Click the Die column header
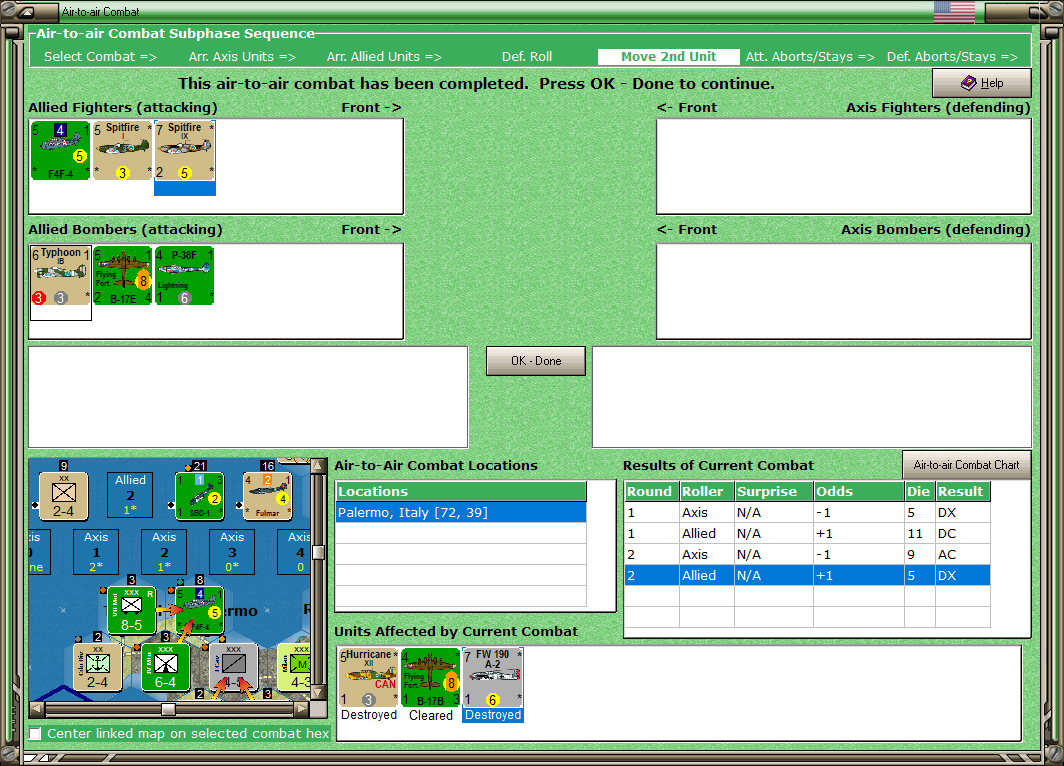The width and height of the screenshot is (1064, 766). (x=919, y=491)
